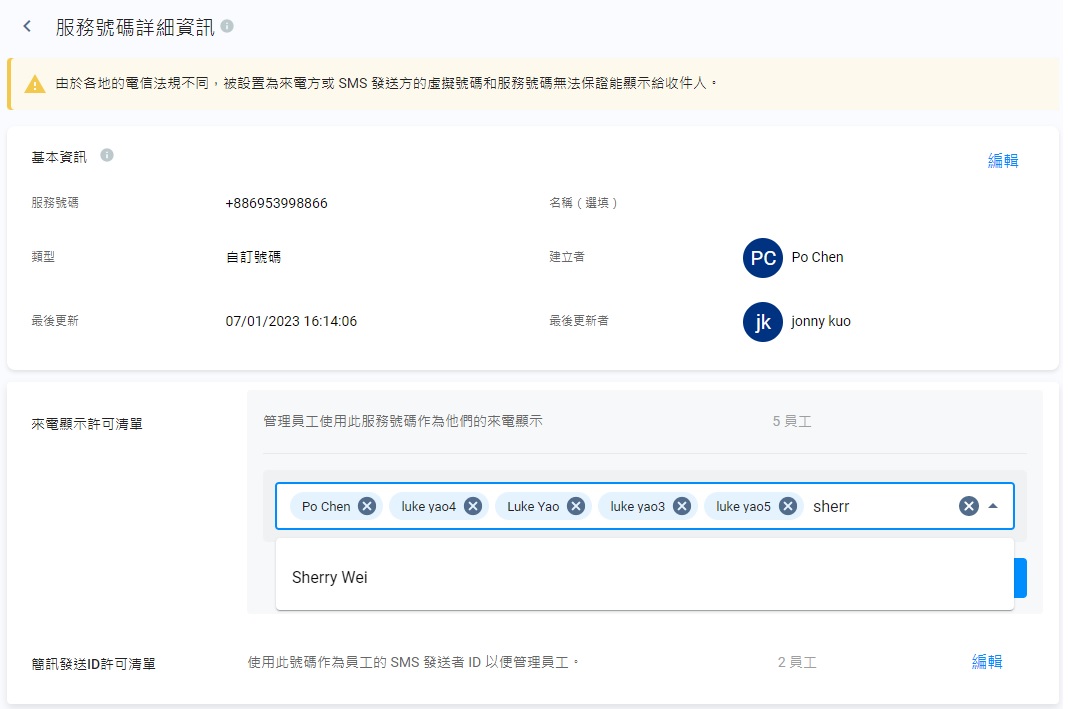
Task: Click the jk avatar of jonny kuo
Action: [x=762, y=322]
